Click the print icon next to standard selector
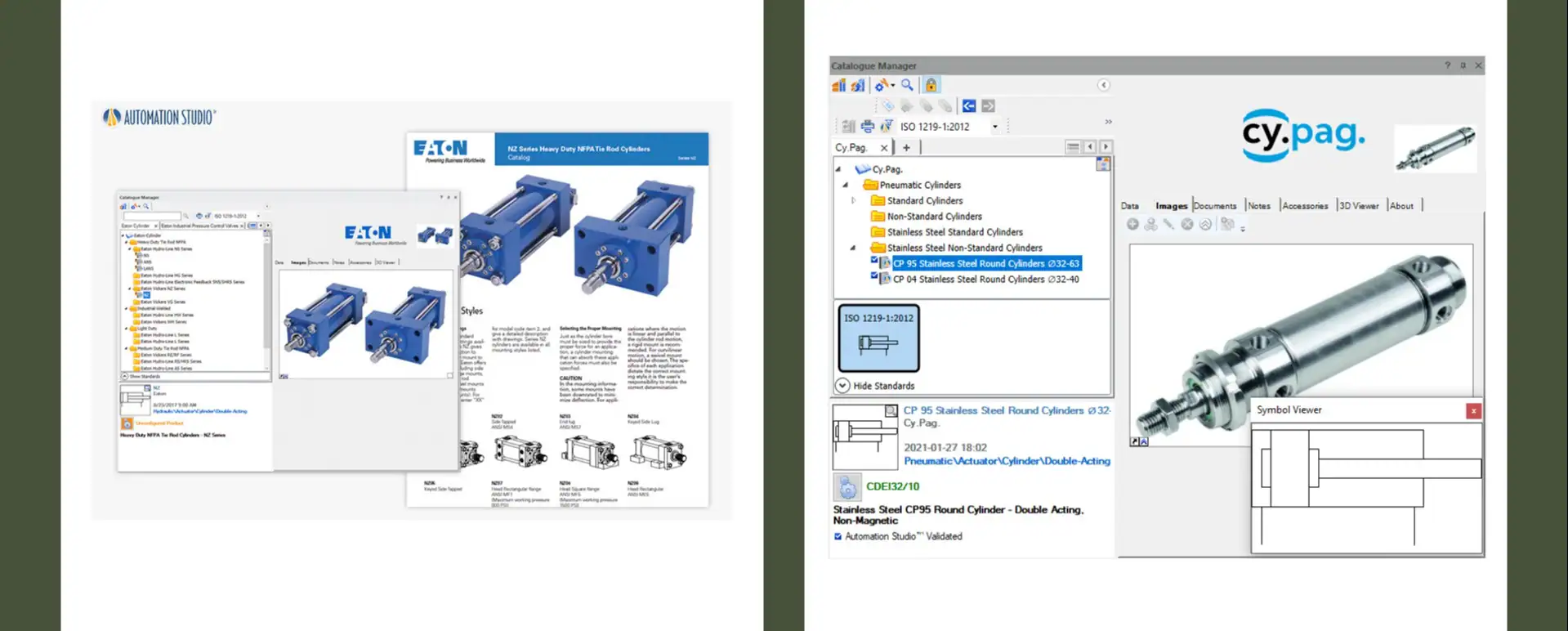1568x631 pixels. [868, 127]
